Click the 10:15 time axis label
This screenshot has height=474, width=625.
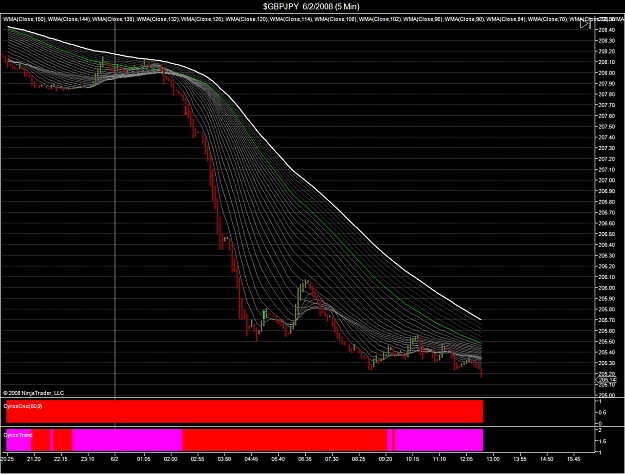[x=412, y=459]
